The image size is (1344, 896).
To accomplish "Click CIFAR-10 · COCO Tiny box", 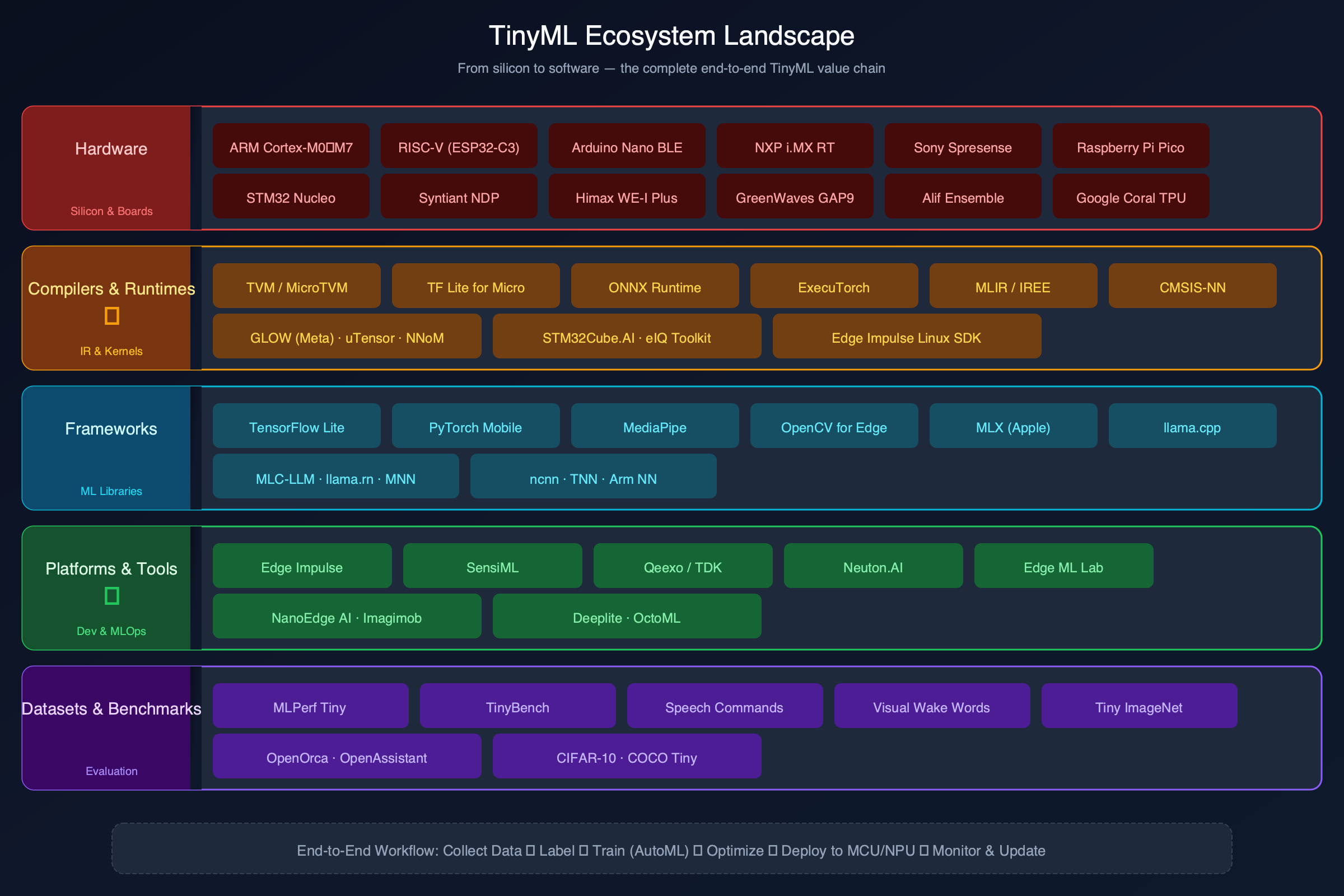I will tap(627, 756).
